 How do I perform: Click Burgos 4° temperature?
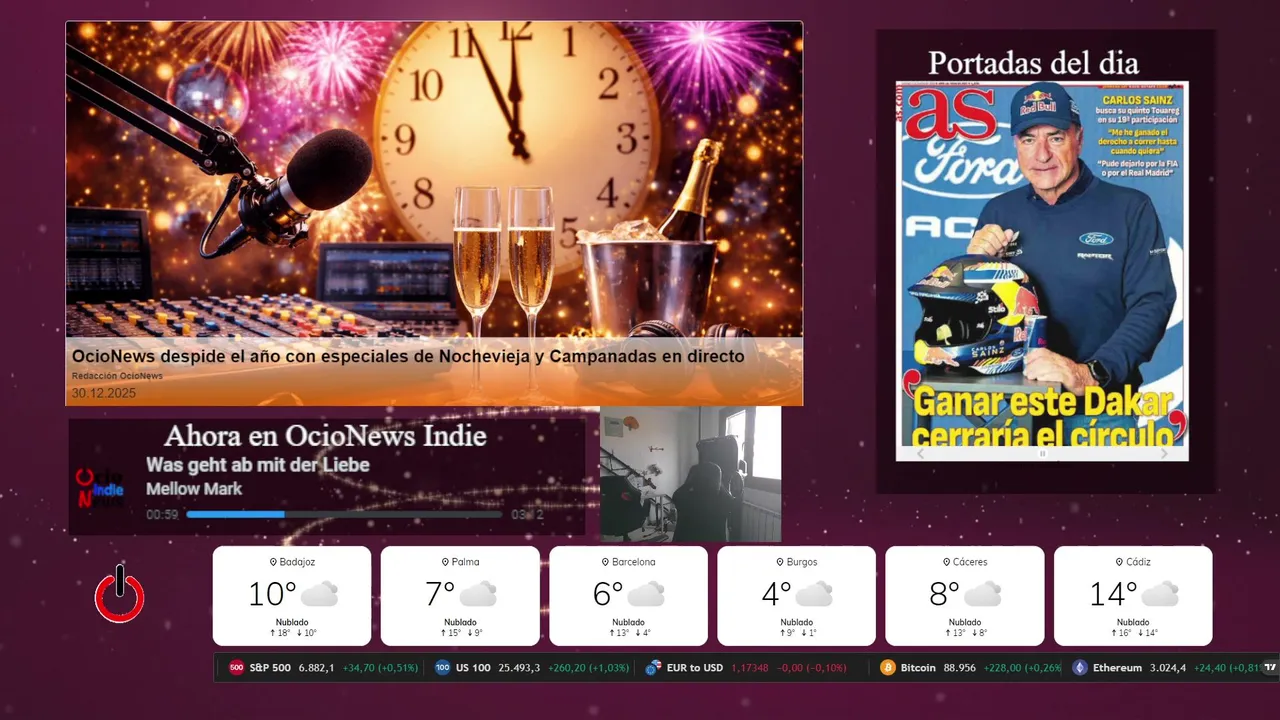pos(777,594)
